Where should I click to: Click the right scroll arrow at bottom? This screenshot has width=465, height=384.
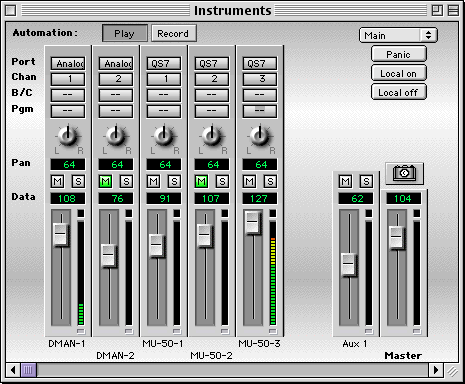click(436, 370)
